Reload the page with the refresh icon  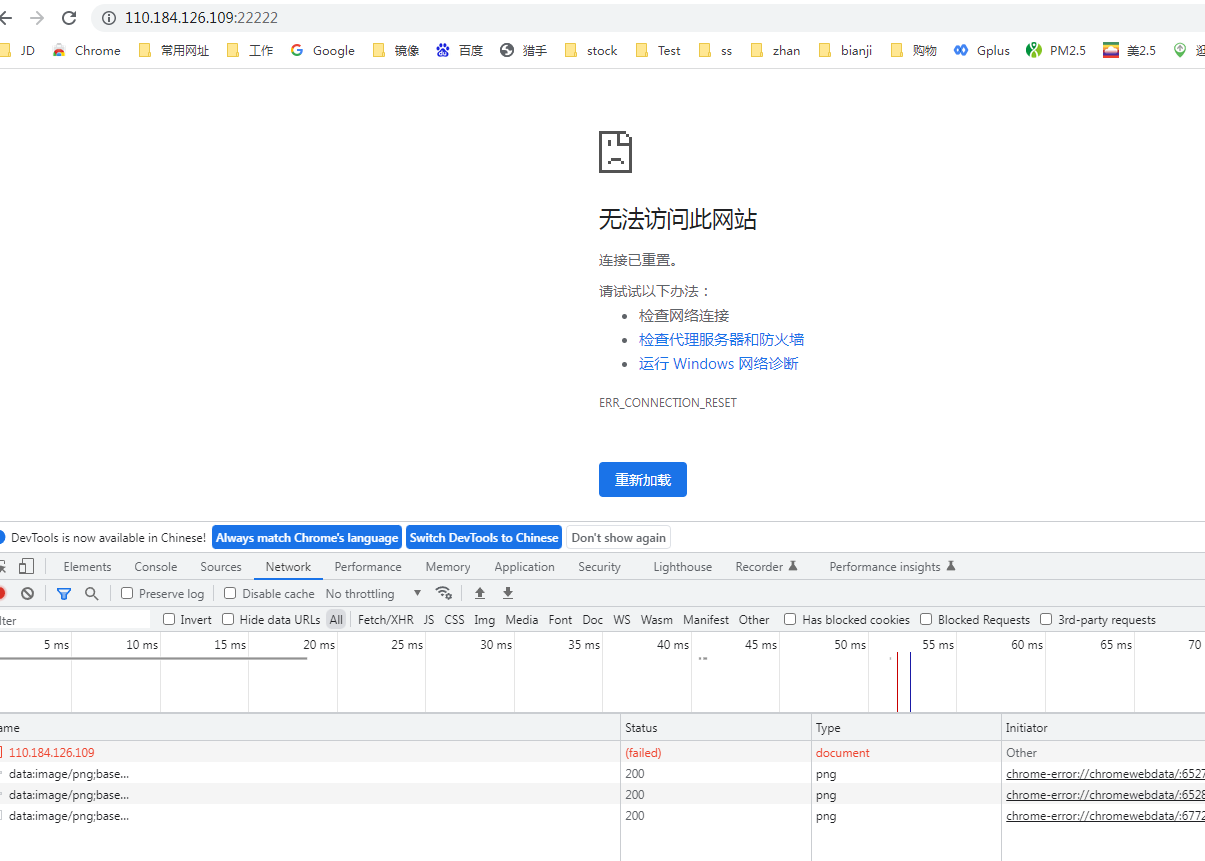pyautogui.click(x=69, y=18)
